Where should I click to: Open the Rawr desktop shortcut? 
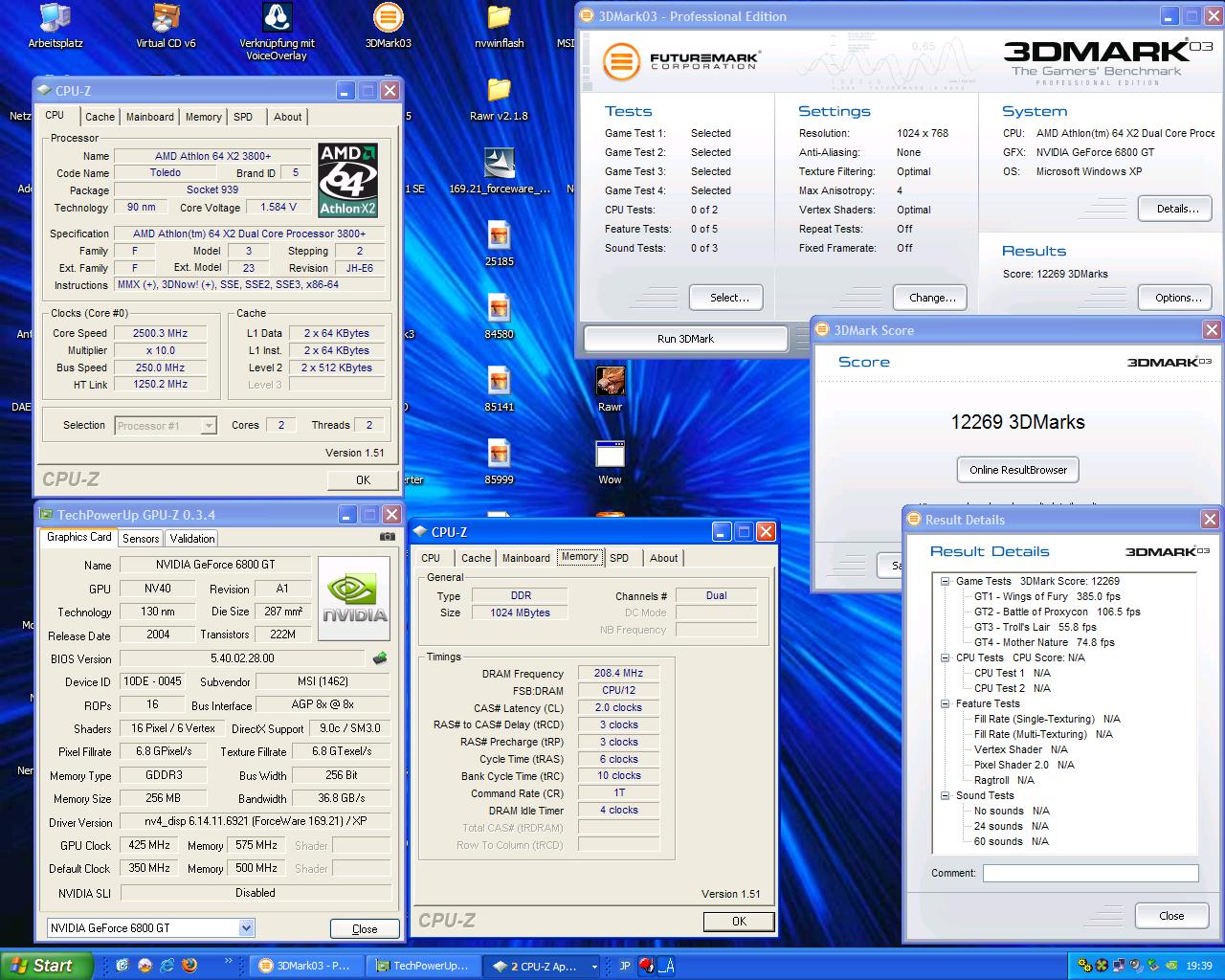click(610, 390)
